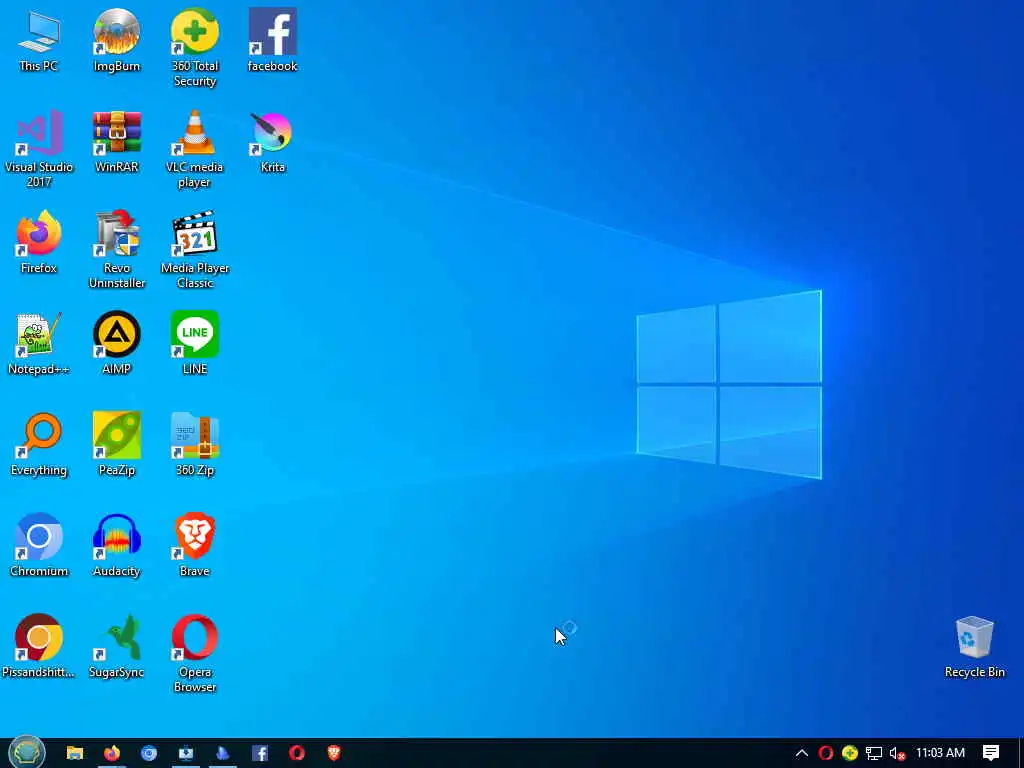Open the Start menu shell button
The width and height of the screenshot is (1024, 768).
[x=26, y=752]
